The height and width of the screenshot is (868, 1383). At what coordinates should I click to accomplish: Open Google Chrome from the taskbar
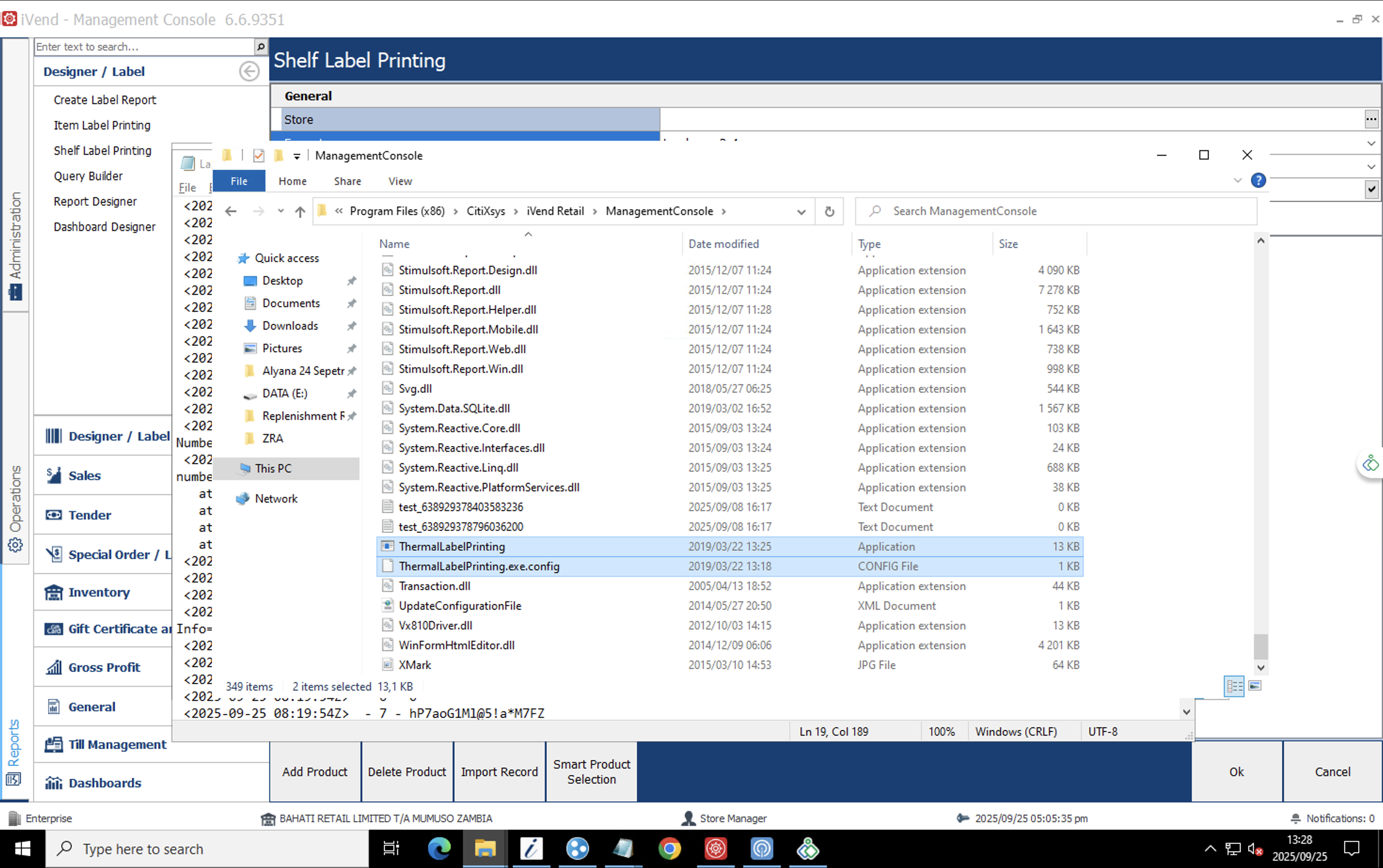click(670, 848)
